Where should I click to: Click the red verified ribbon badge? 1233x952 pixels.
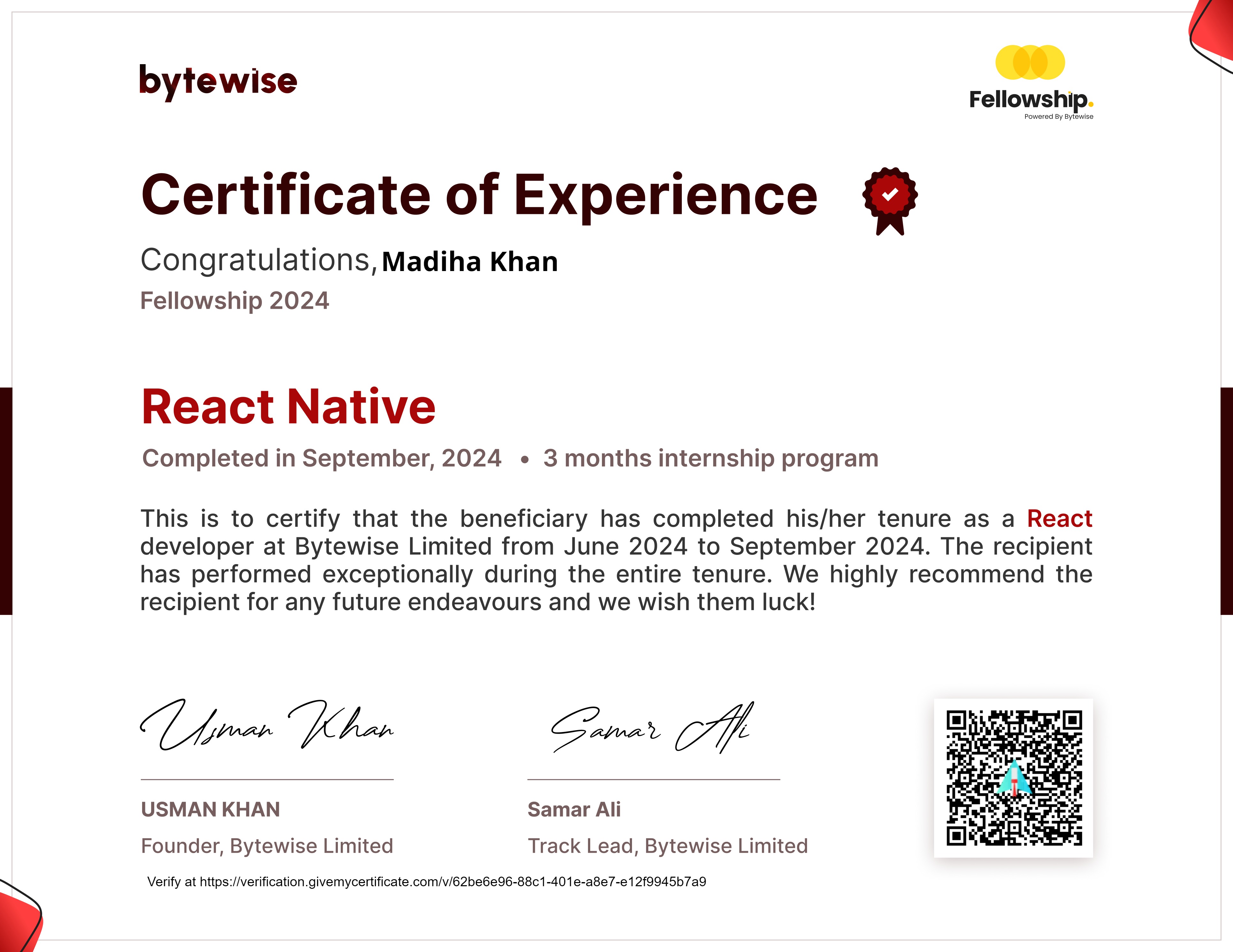coord(890,201)
